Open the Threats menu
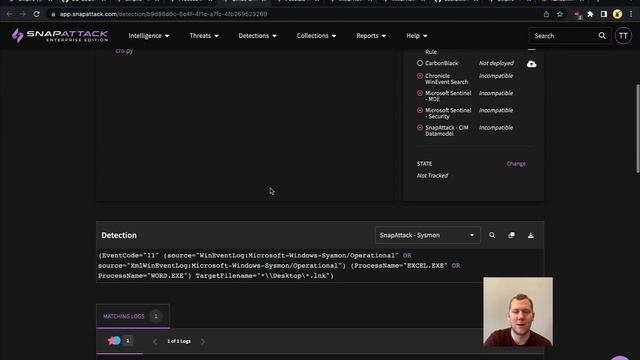Viewport: 640px width, 360px height. (x=204, y=36)
